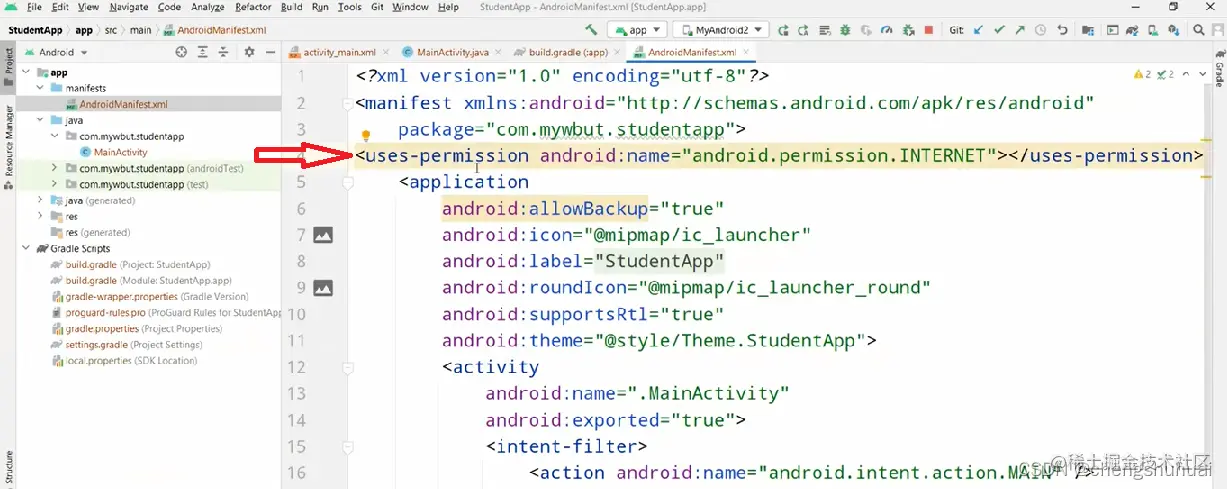Click Attach Debugger to Android Process icon

(908, 30)
